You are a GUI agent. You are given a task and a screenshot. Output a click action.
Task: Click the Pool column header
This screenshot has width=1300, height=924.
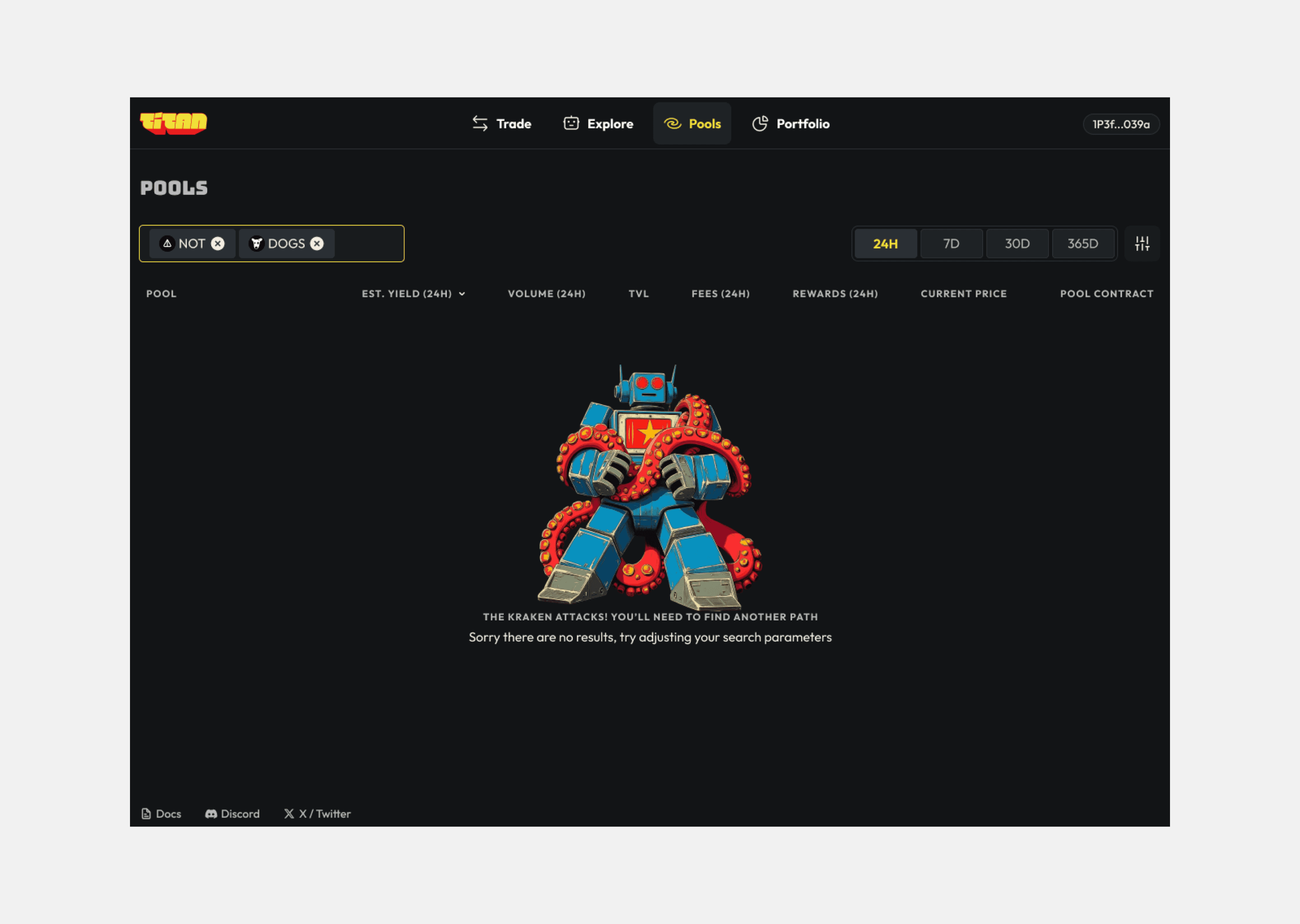(x=161, y=294)
